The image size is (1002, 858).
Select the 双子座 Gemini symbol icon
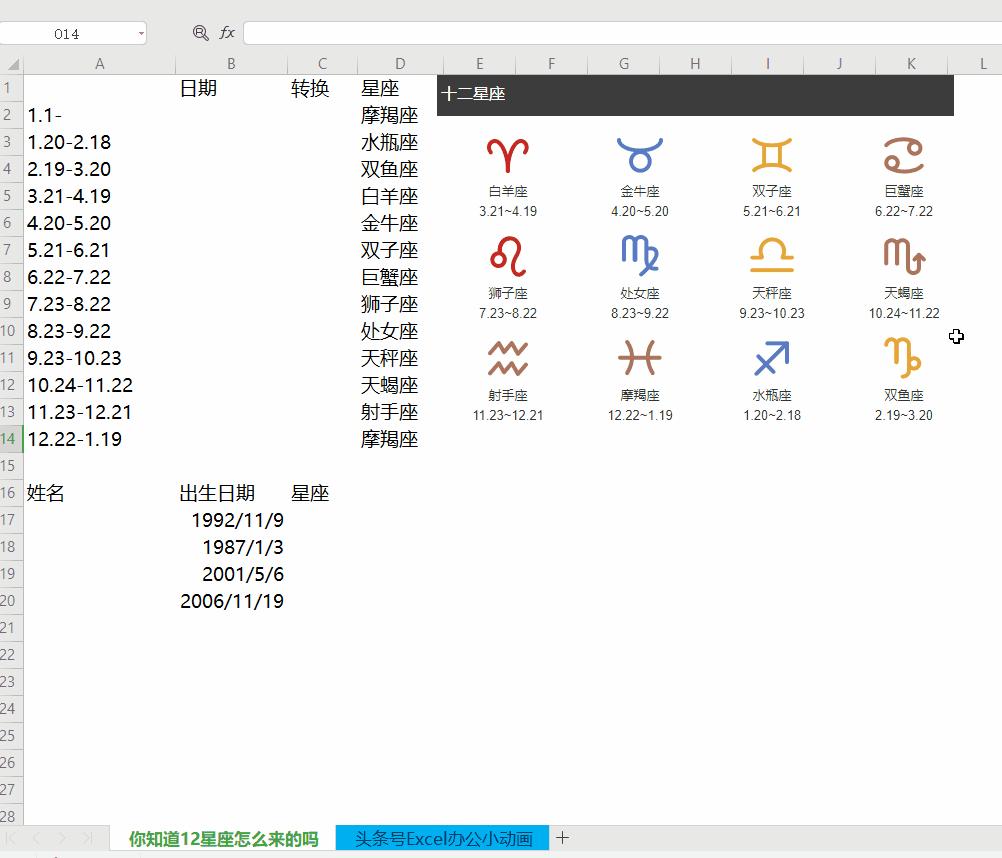click(x=770, y=152)
